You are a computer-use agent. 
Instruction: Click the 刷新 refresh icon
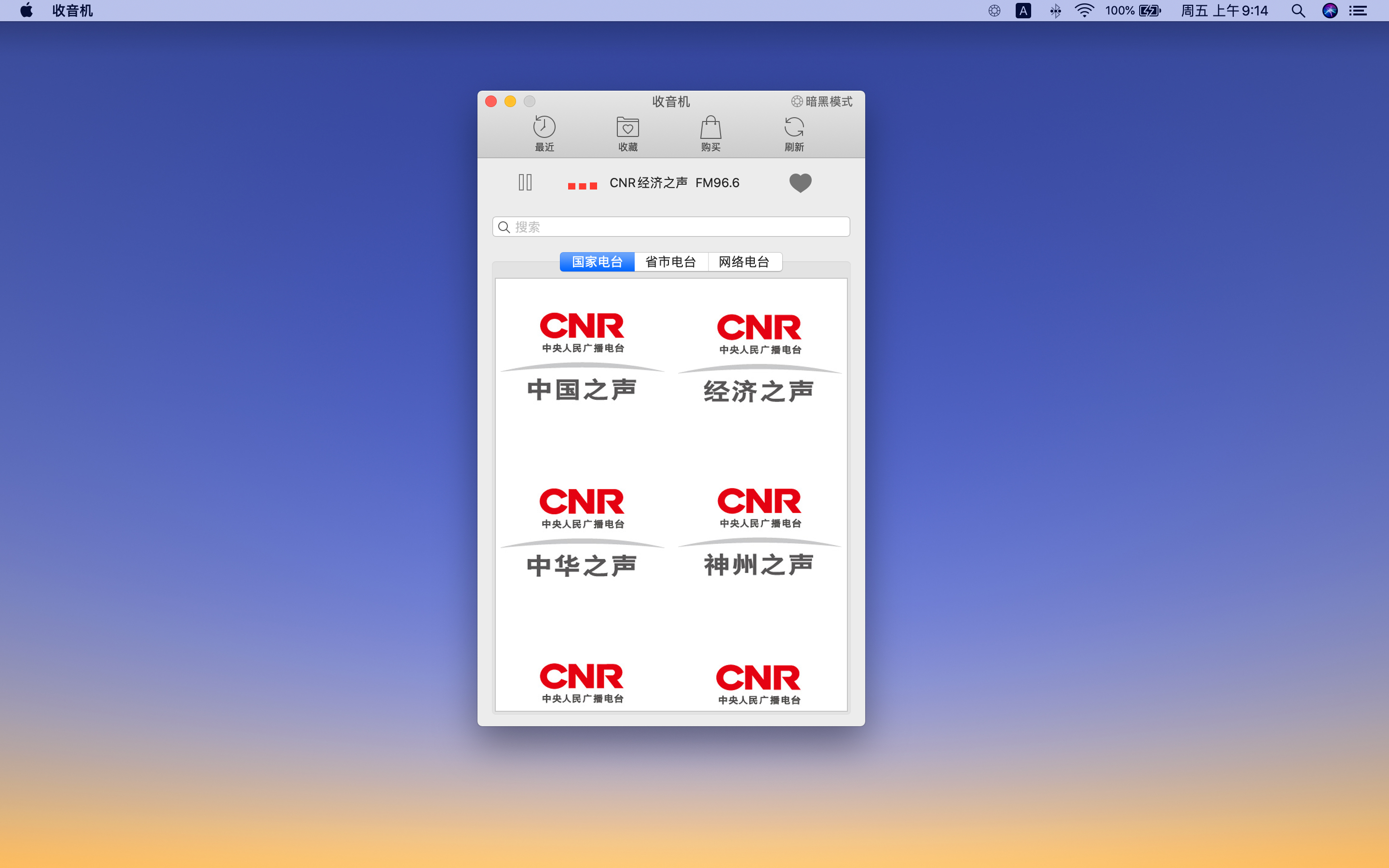coord(794,134)
